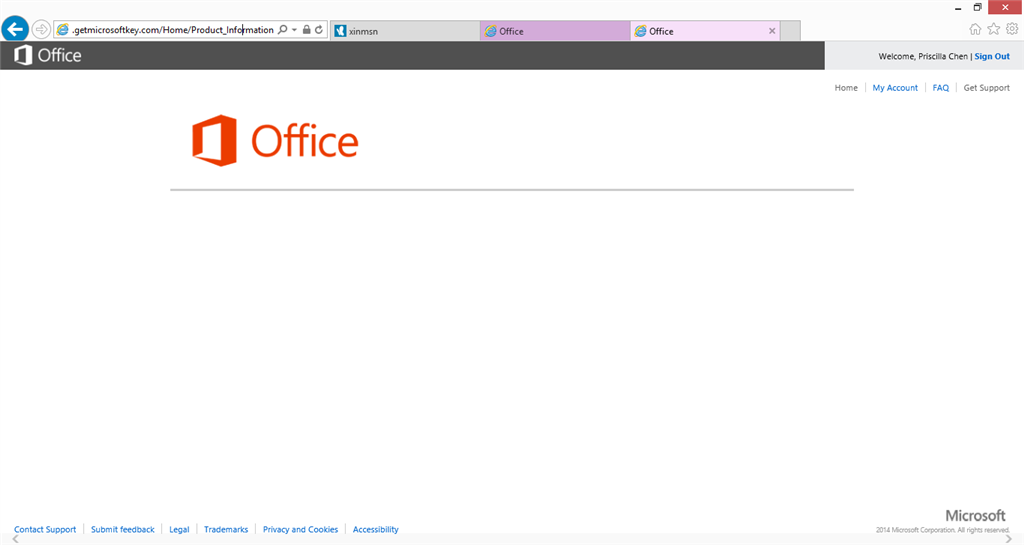The height and width of the screenshot is (545, 1024).
Task: Go to the Home navigation link
Action: click(846, 87)
